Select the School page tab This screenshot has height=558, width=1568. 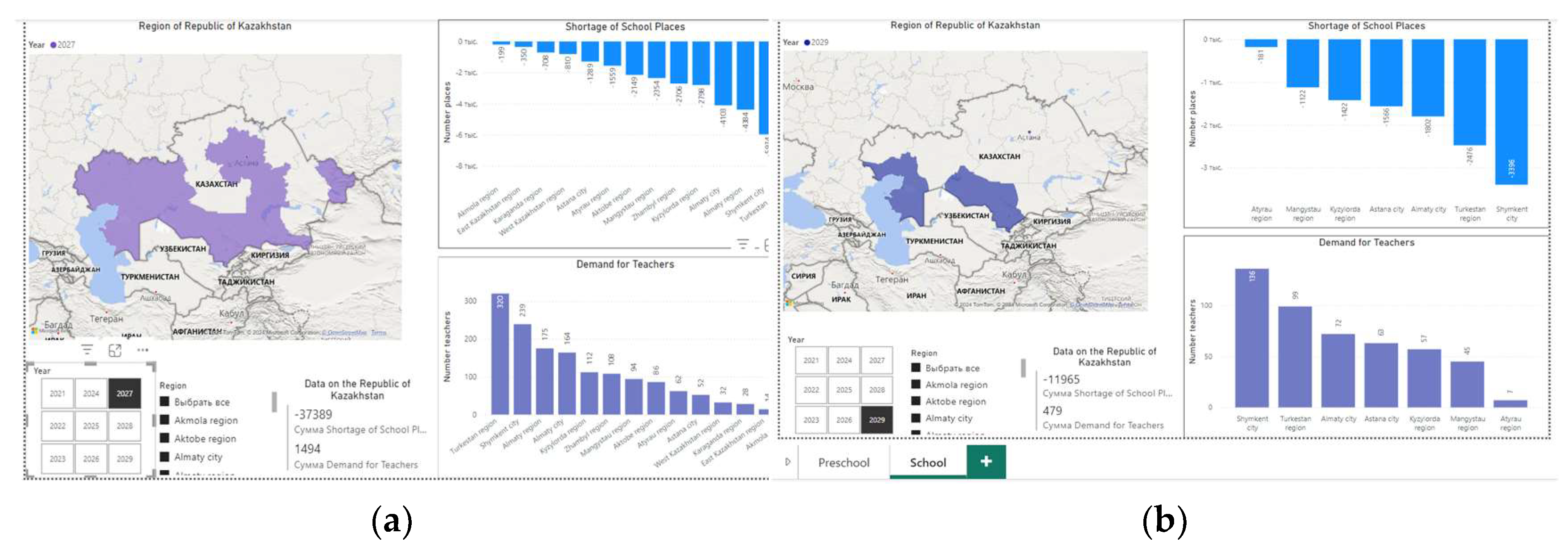point(928,462)
